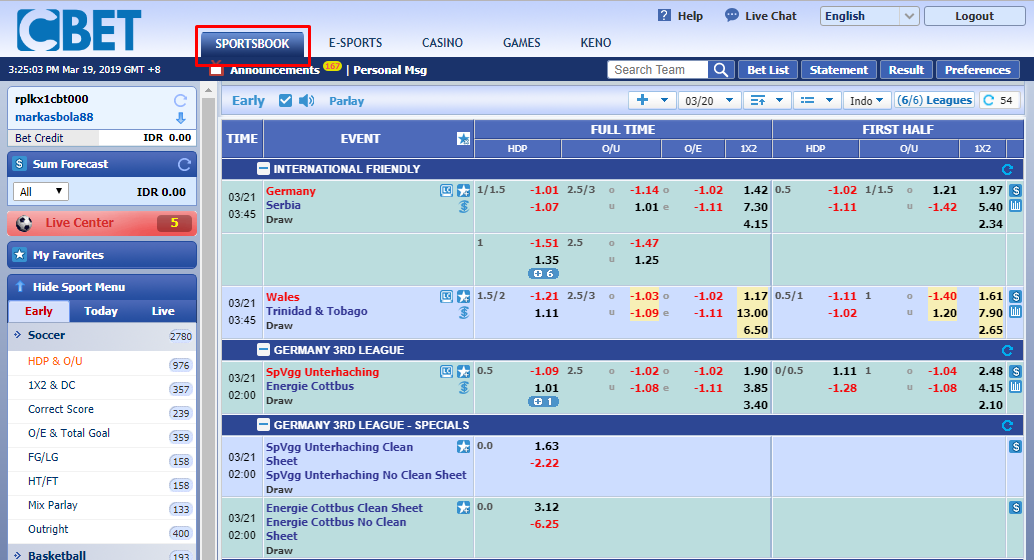Click dollar icon under Germany vs Serbia star
1034x560 pixels.
[x=464, y=206]
